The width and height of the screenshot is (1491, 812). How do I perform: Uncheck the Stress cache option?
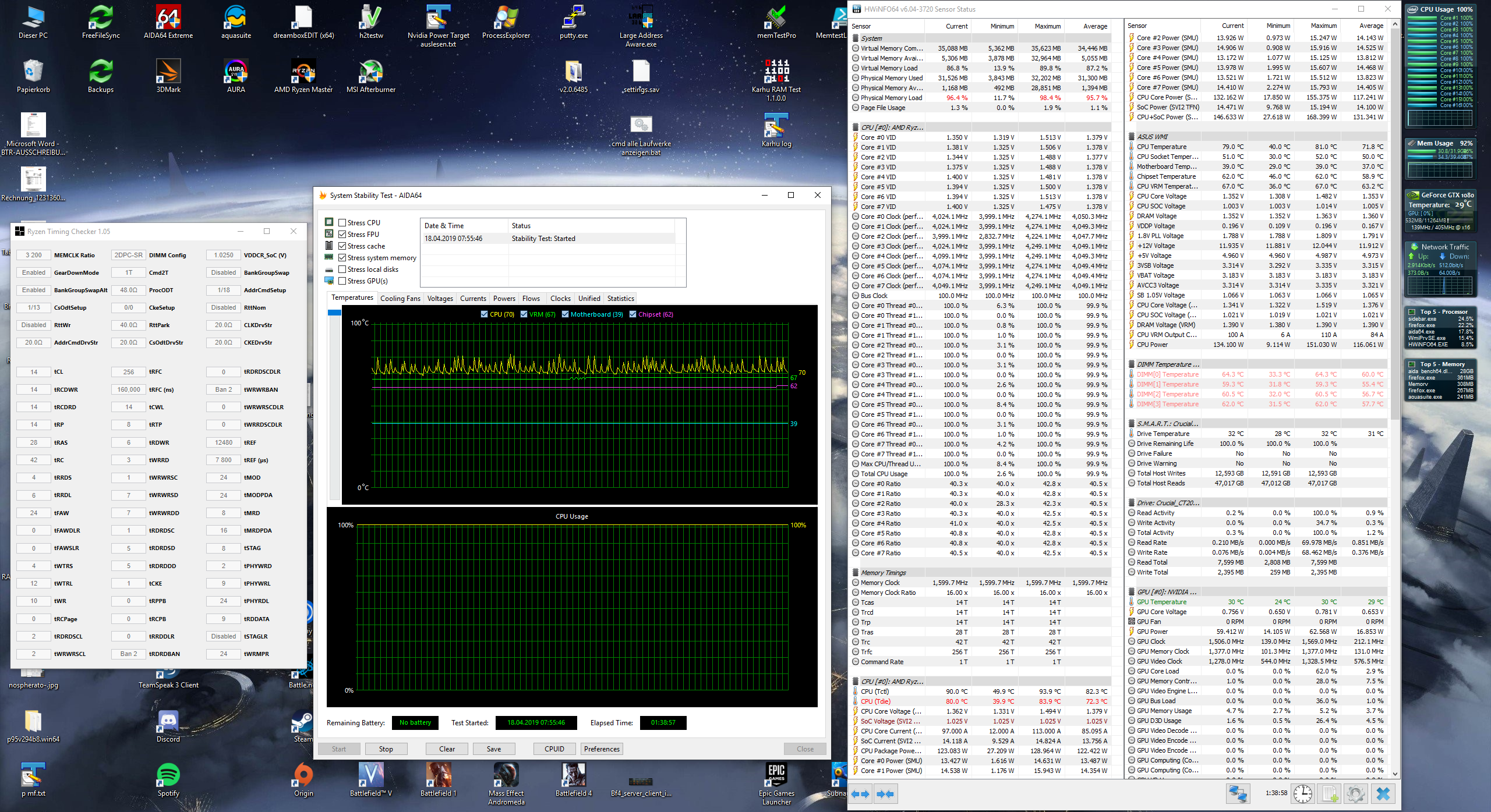342,246
